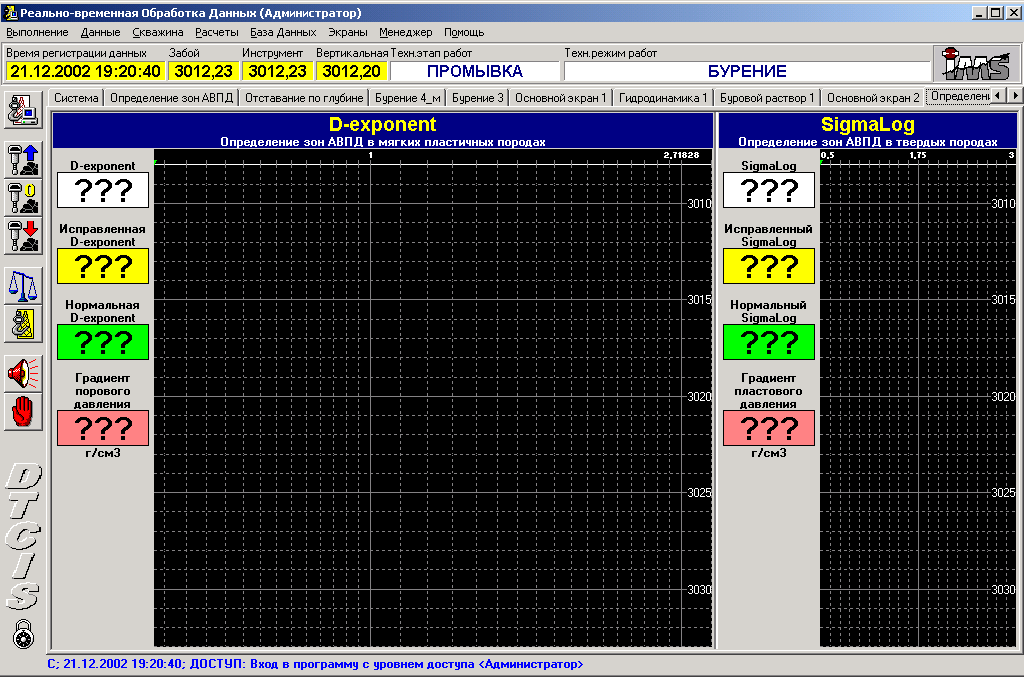Click the drill tool red down-arrow icon
This screenshot has height=677, width=1024.
(24, 237)
